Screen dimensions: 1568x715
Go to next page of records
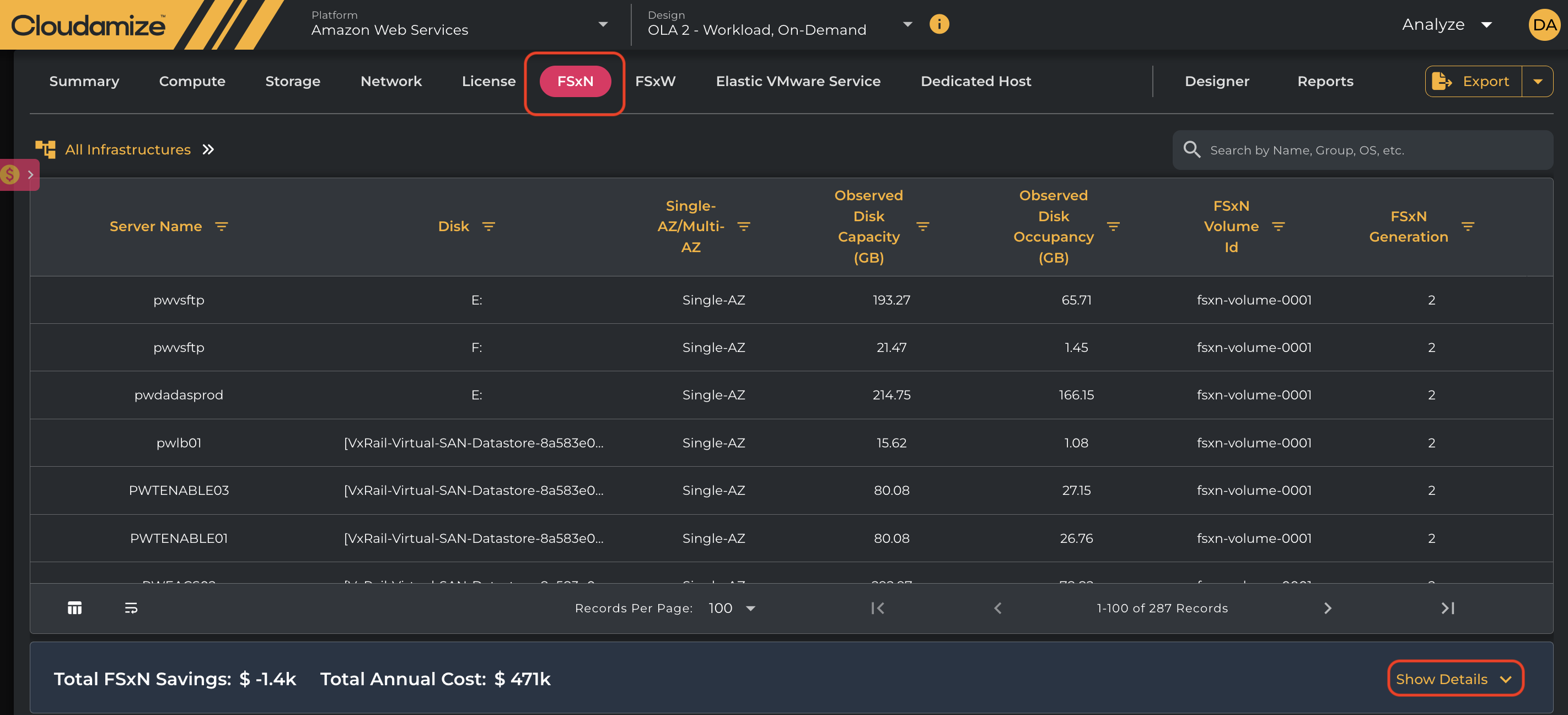(1328, 608)
